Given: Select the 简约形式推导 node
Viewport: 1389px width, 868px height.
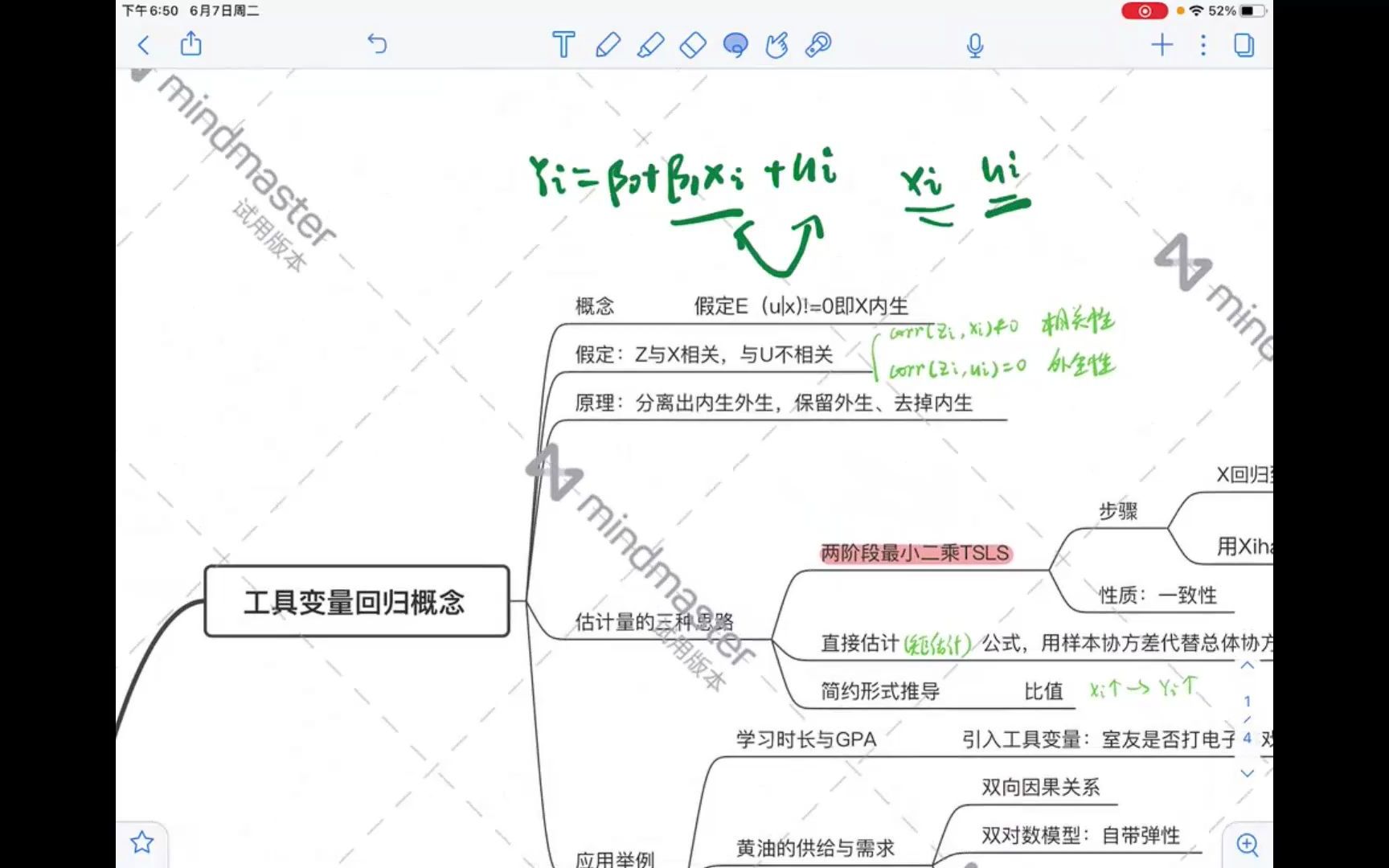Looking at the screenshot, I should click(880, 691).
